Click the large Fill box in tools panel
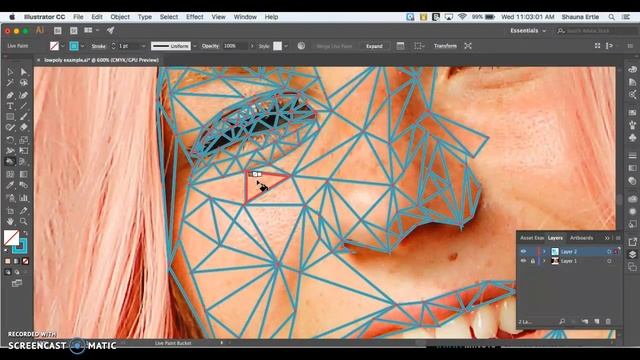The image size is (640, 360). 11,237
